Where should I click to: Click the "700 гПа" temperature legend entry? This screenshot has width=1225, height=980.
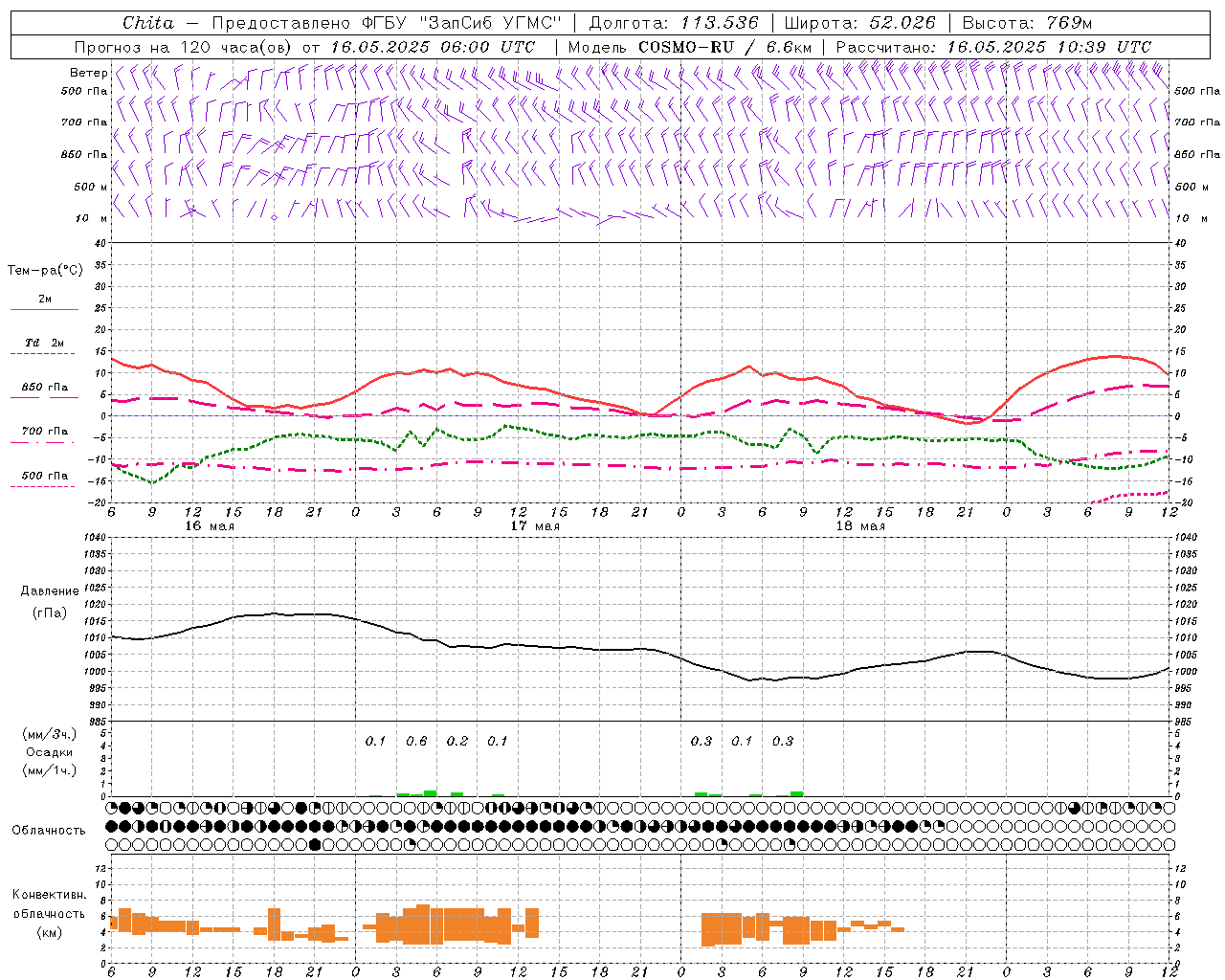tap(44, 431)
